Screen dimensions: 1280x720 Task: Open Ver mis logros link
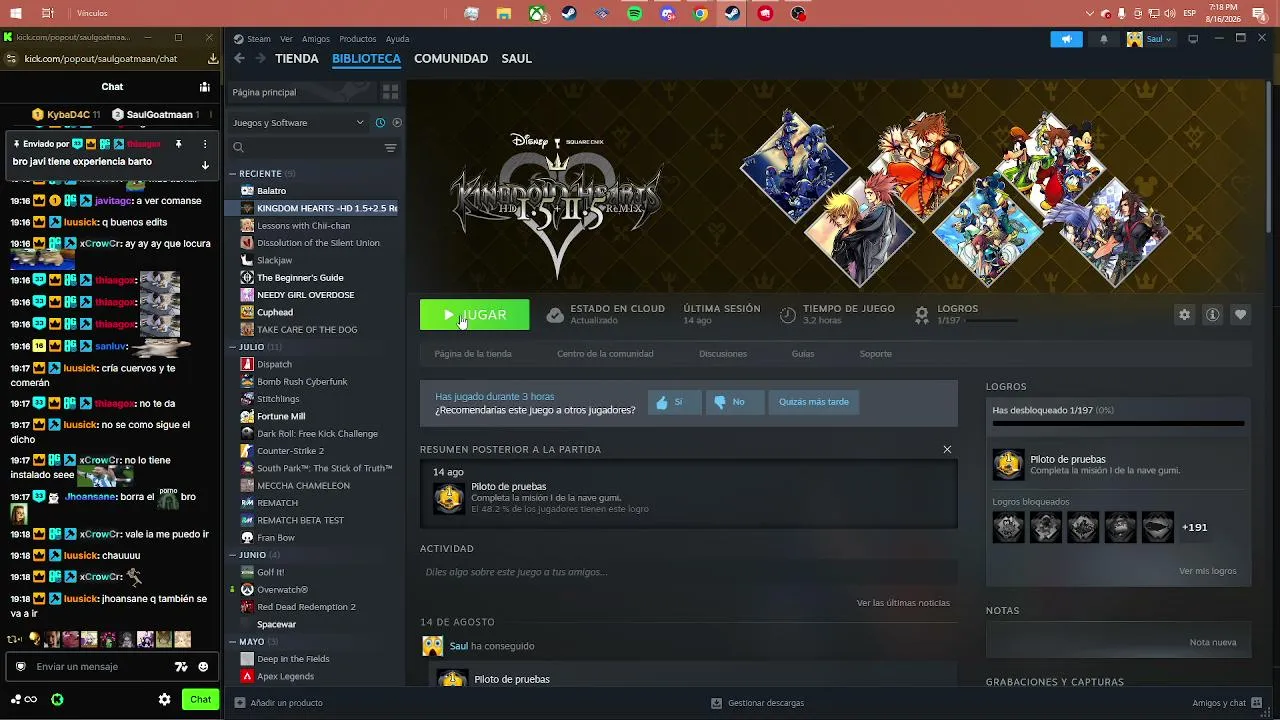click(x=1208, y=571)
